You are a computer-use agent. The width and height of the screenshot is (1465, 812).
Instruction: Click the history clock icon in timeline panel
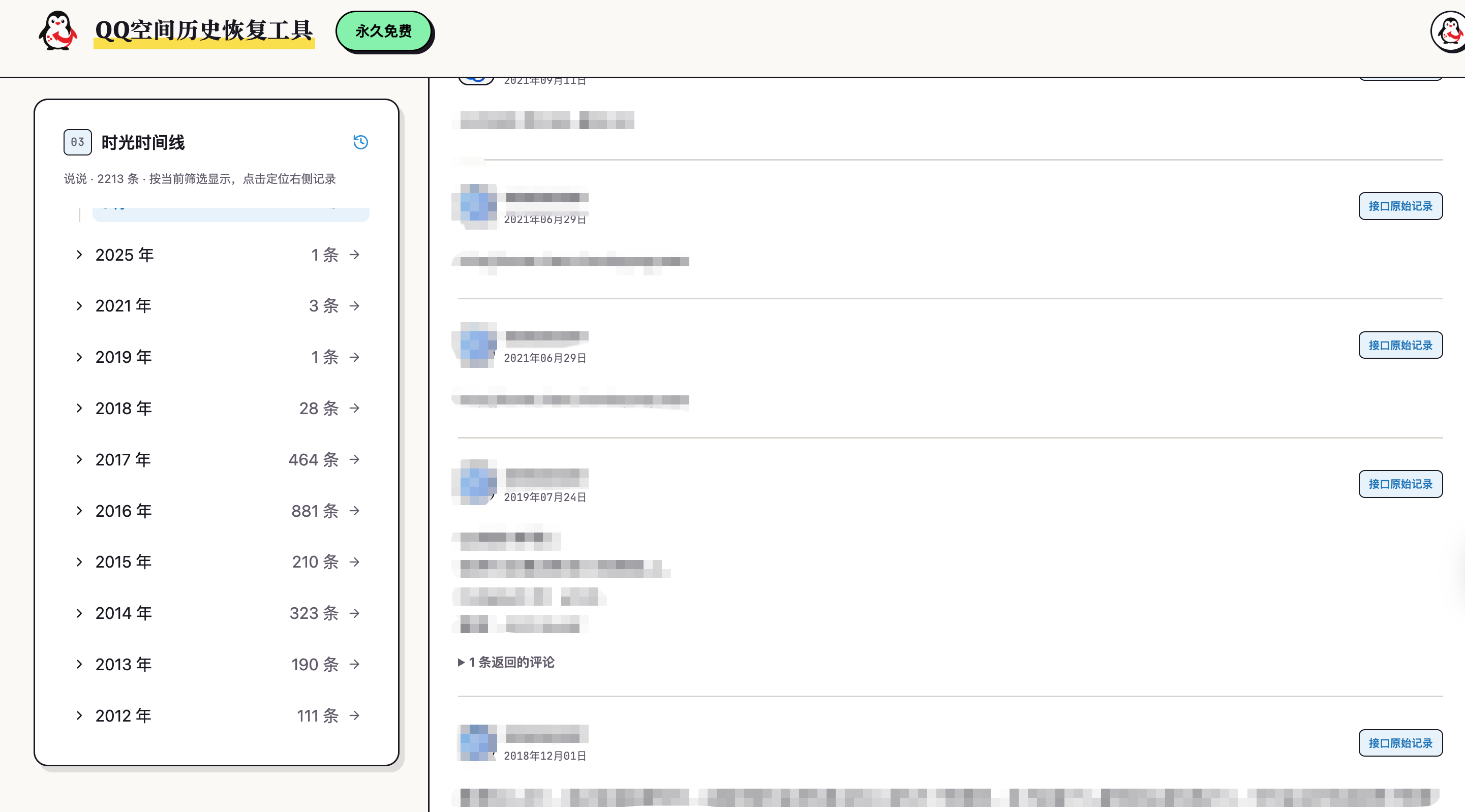pyautogui.click(x=360, y=142)
